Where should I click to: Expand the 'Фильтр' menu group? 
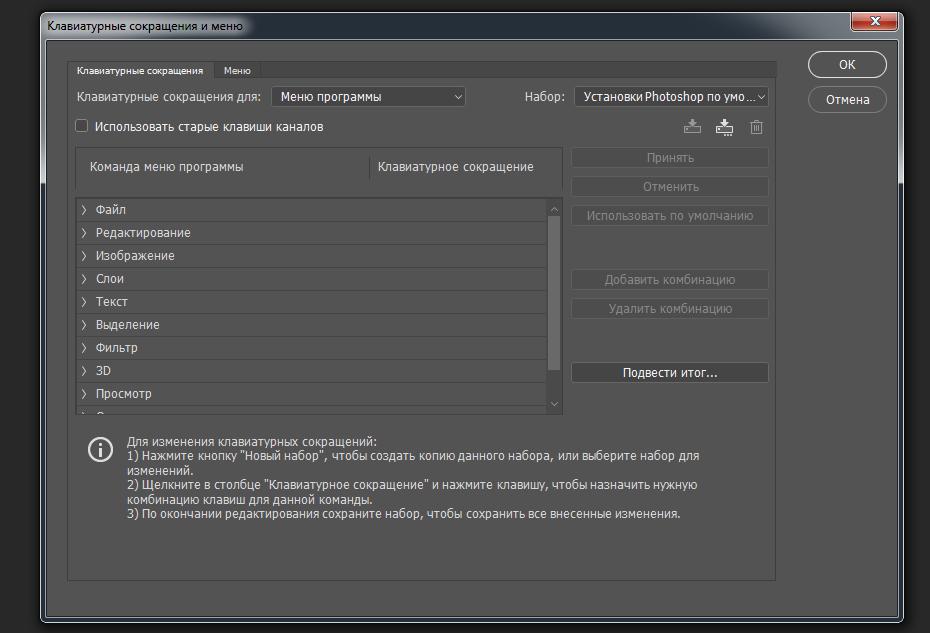pyautogui.click(x=84, y=348)
